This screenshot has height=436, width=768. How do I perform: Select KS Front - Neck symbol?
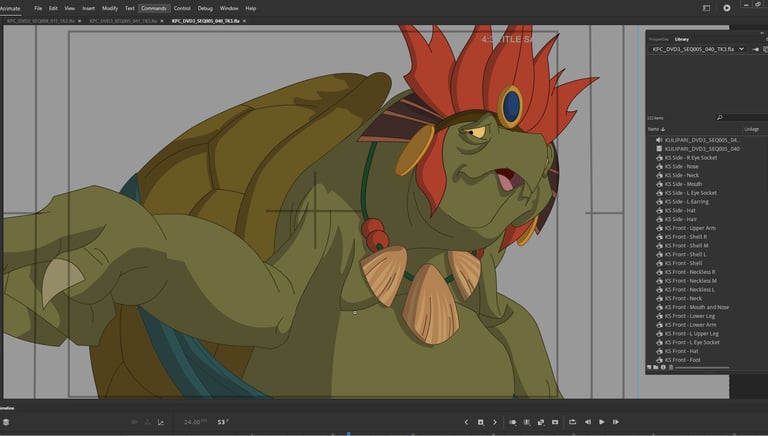pos(683,299)
